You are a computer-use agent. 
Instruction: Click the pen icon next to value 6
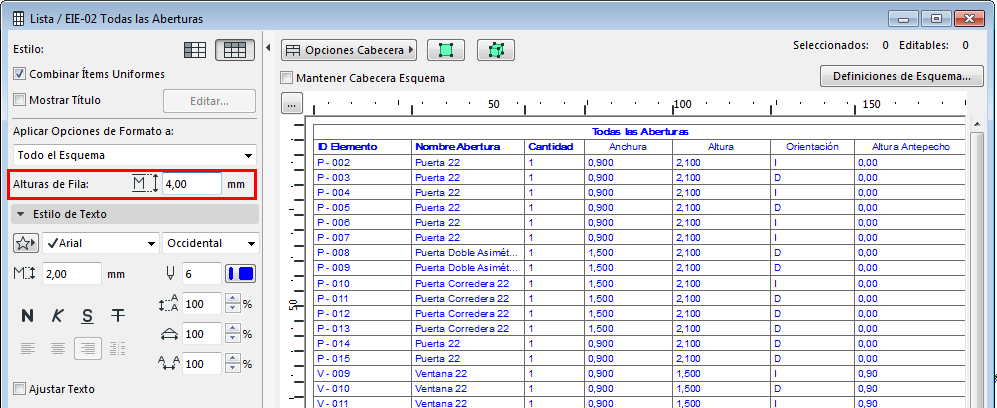pyautogui.click(x=170, y=274)
